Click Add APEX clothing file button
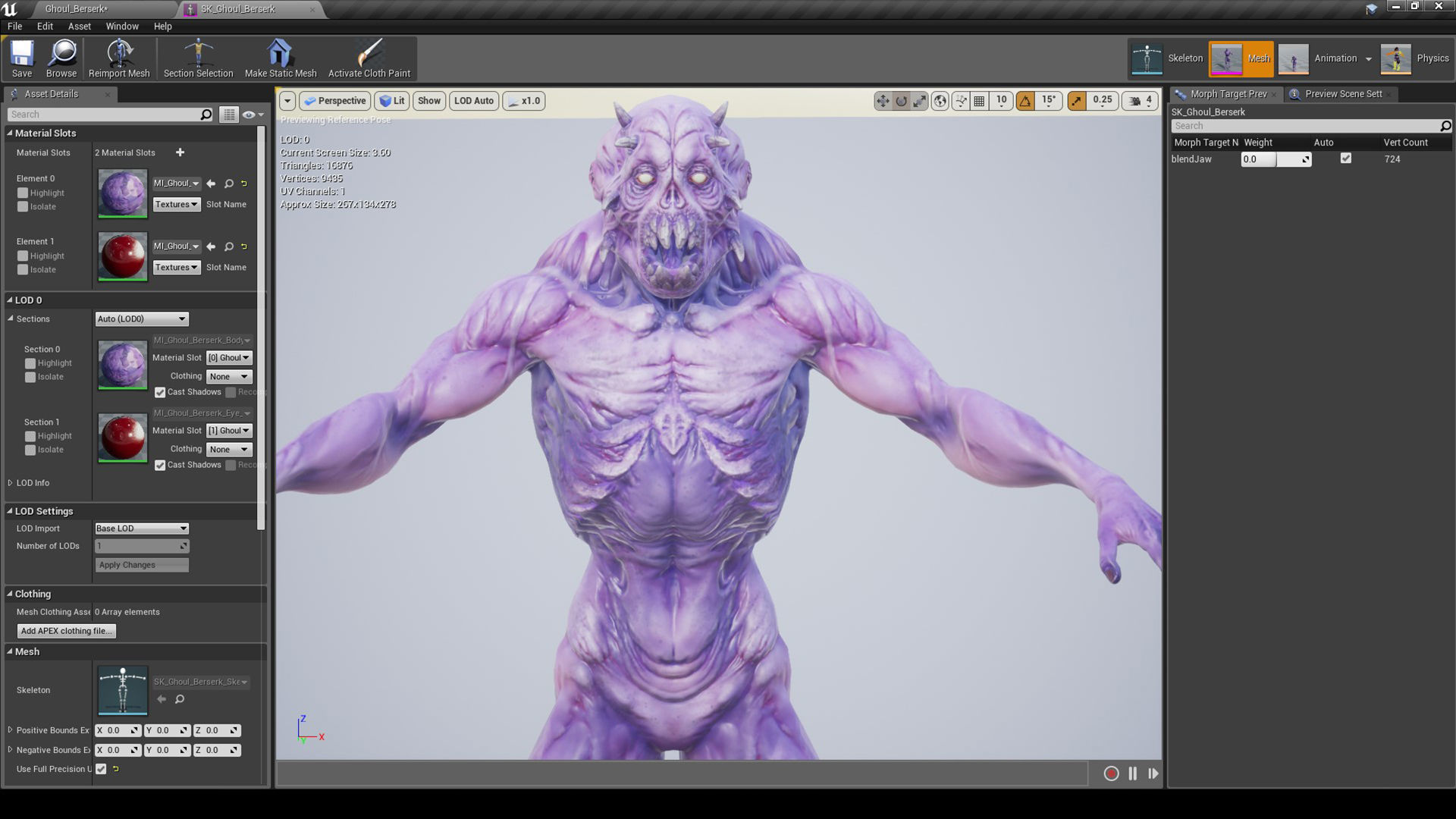The width and height of the screenshot is (1456, 819). click(67, 631)
